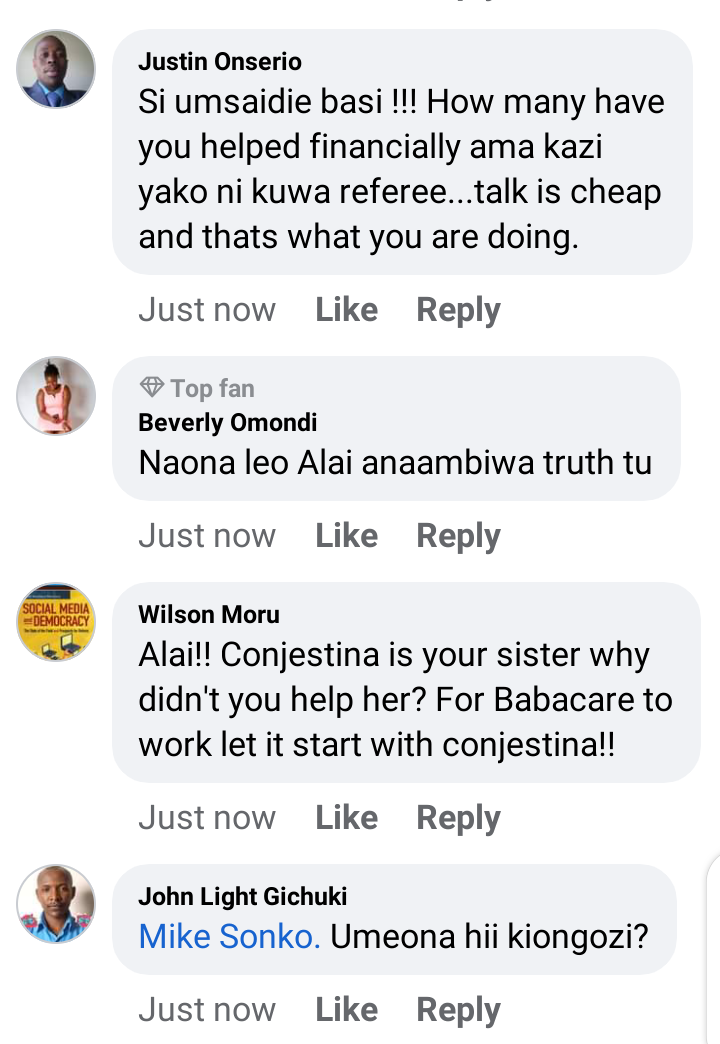This screenshot has width=720, height=1044.
Task: Reply to Justin Onserio's comment
Action: [x=458, y=311]
